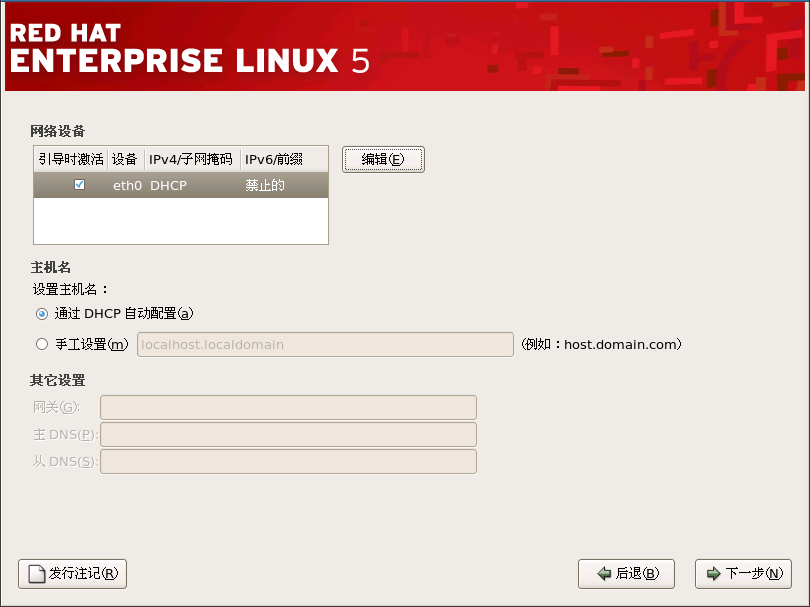Click the 从 DNS(S) input field
This screenshot has width=810, height=607.
point(288,461)
